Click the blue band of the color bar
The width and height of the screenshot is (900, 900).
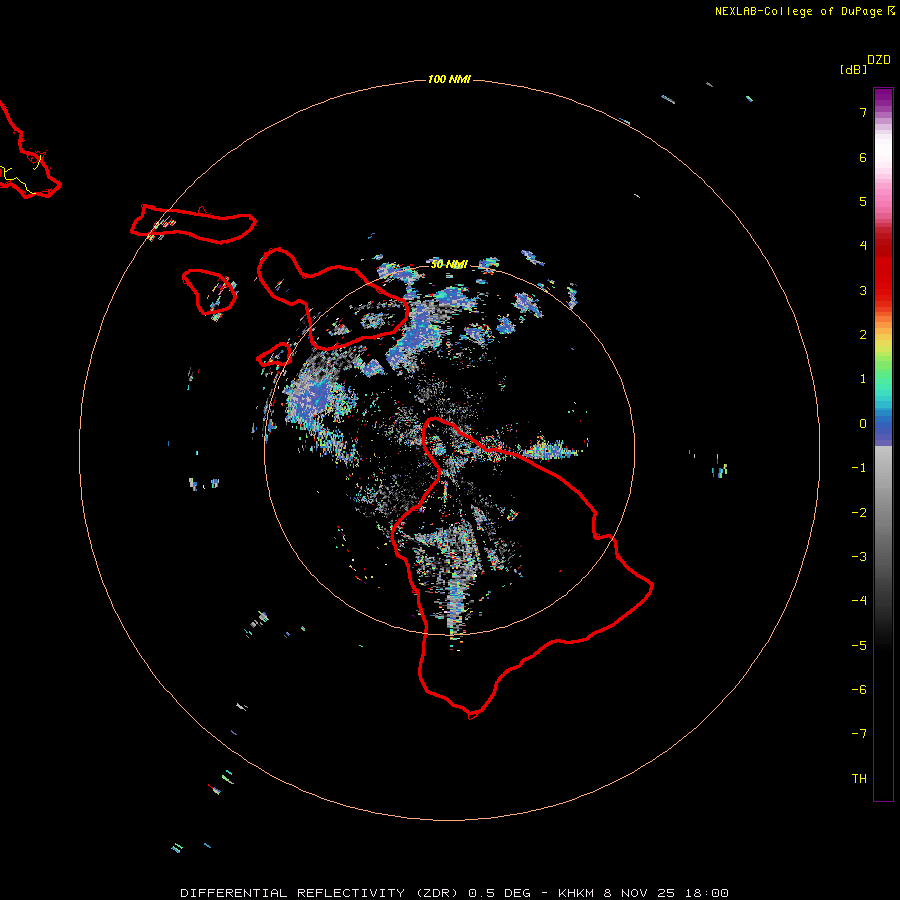[883, 428]
